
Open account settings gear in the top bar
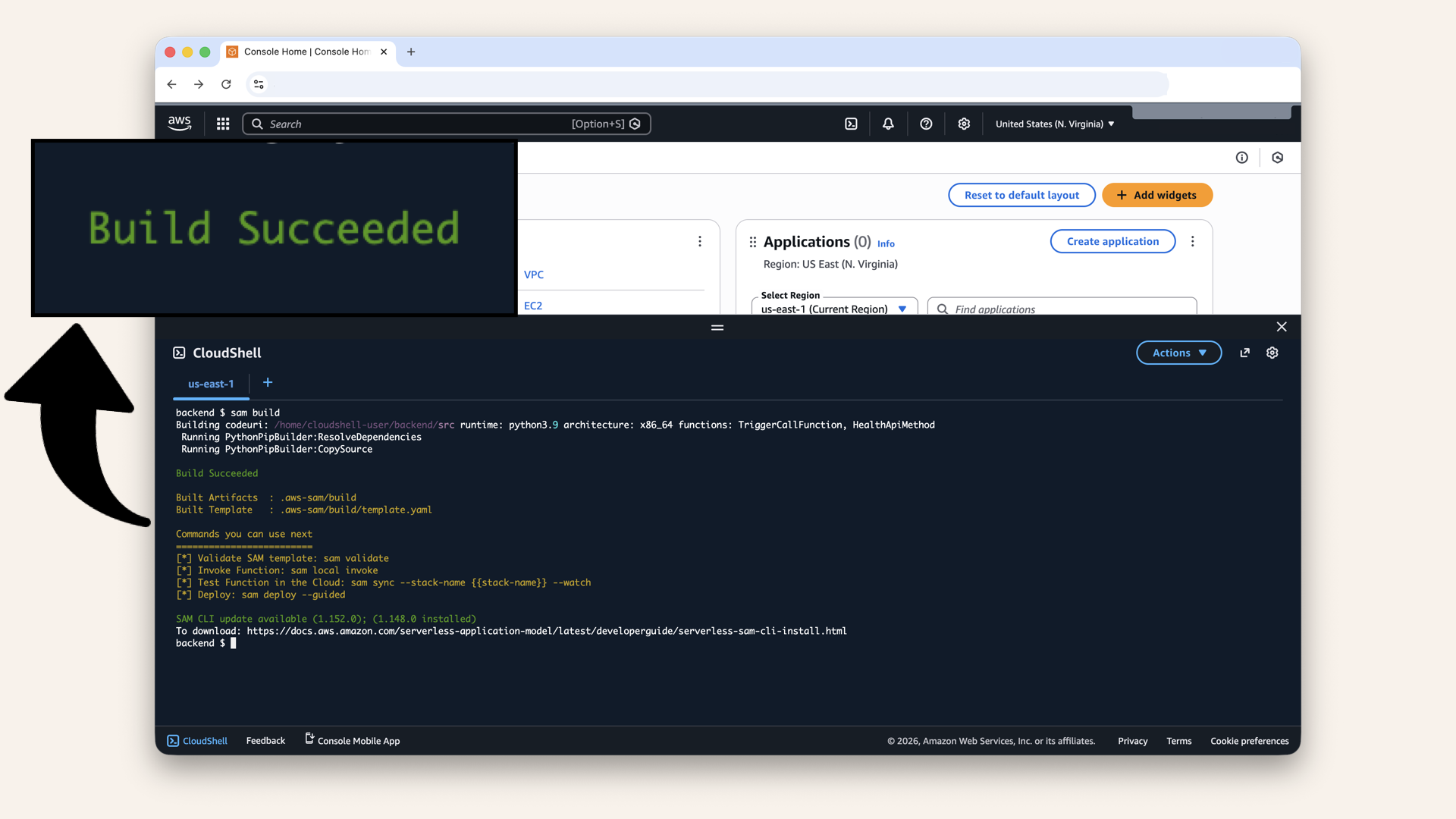click(964, 124)
